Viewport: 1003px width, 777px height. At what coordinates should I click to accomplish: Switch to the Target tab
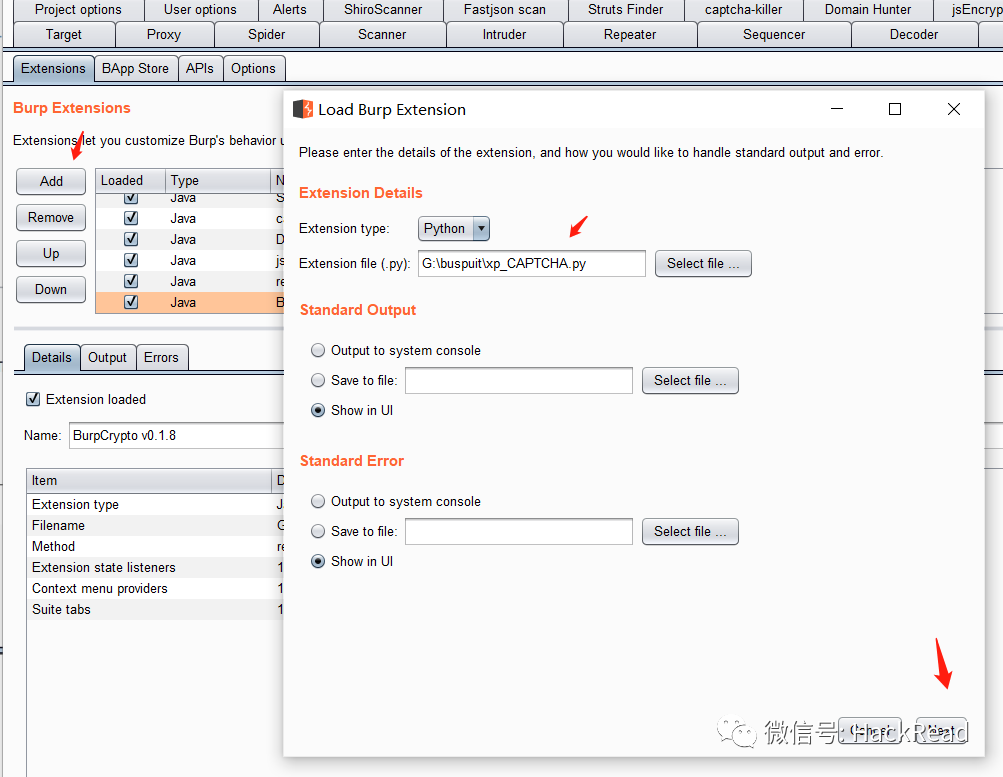coord(64,35)
